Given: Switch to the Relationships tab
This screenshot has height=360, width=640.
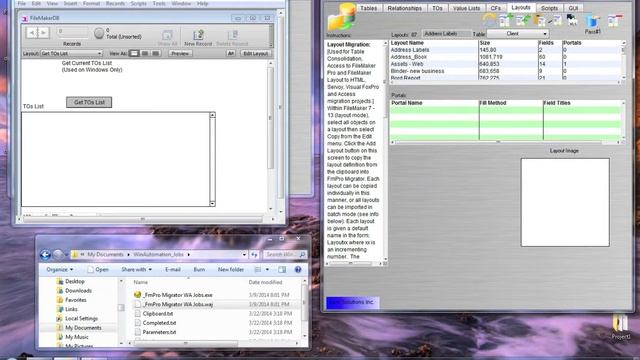Looking at the screenshot, I should pyautogui.click(x=404, y=8).
